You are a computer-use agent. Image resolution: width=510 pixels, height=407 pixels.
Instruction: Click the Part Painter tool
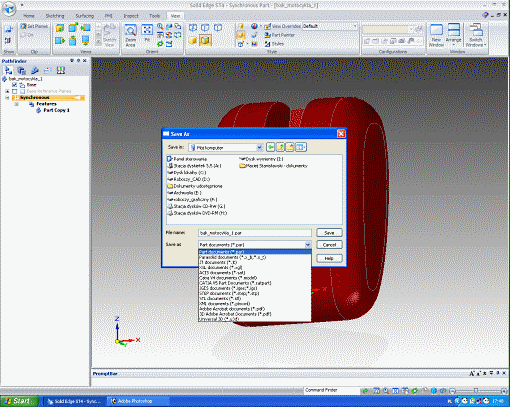pyautogui.click(x=280, y=35)
